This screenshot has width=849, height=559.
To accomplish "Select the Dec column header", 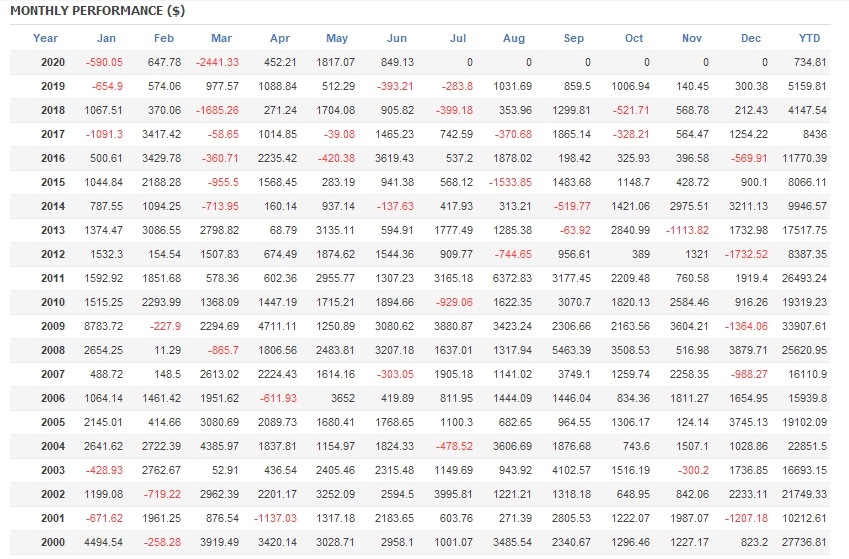I will tap(751, 38).
